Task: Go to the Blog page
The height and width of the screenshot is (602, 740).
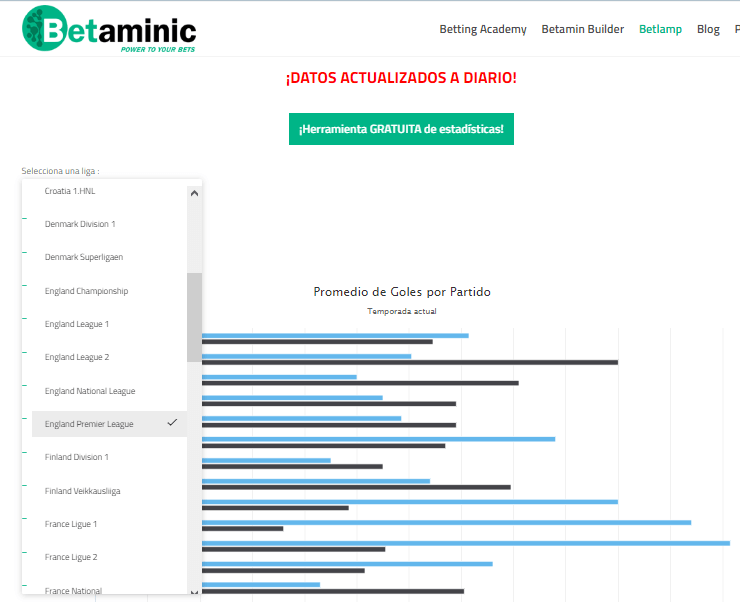Action: click(708, 29)
